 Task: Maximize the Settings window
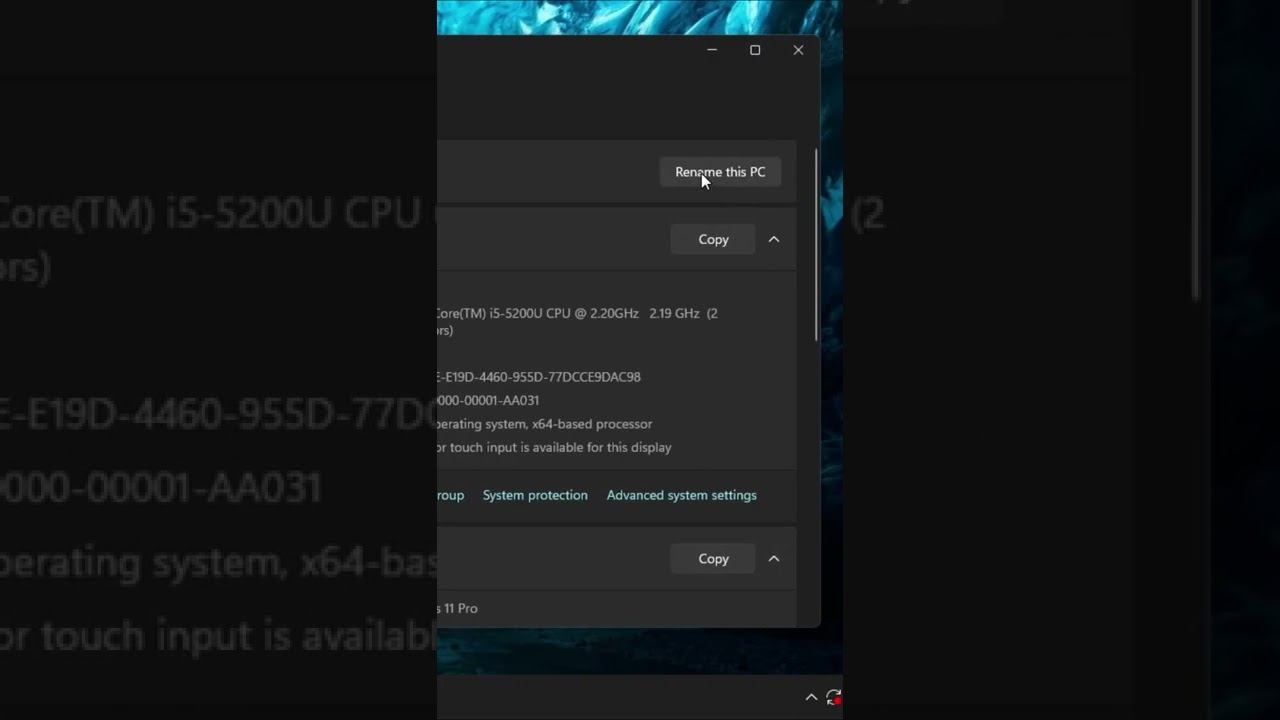pos(755,50)
